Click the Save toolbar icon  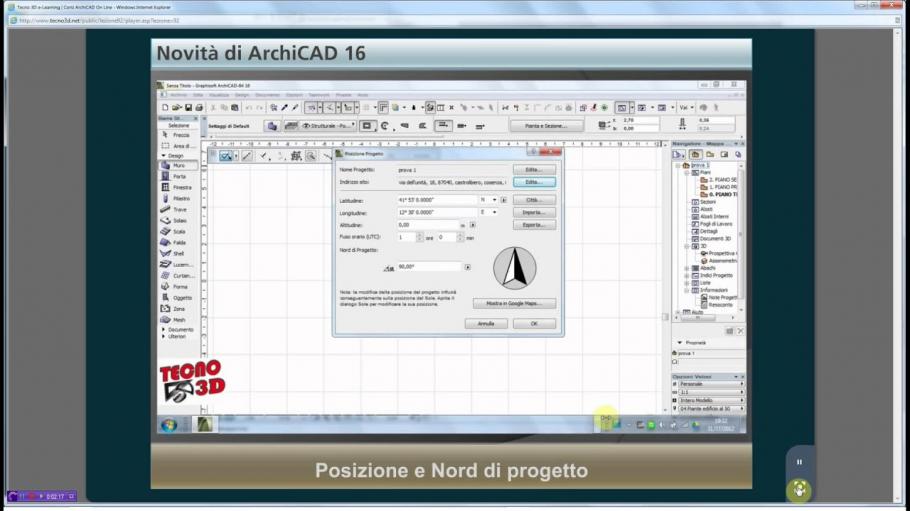coord(188,107)
